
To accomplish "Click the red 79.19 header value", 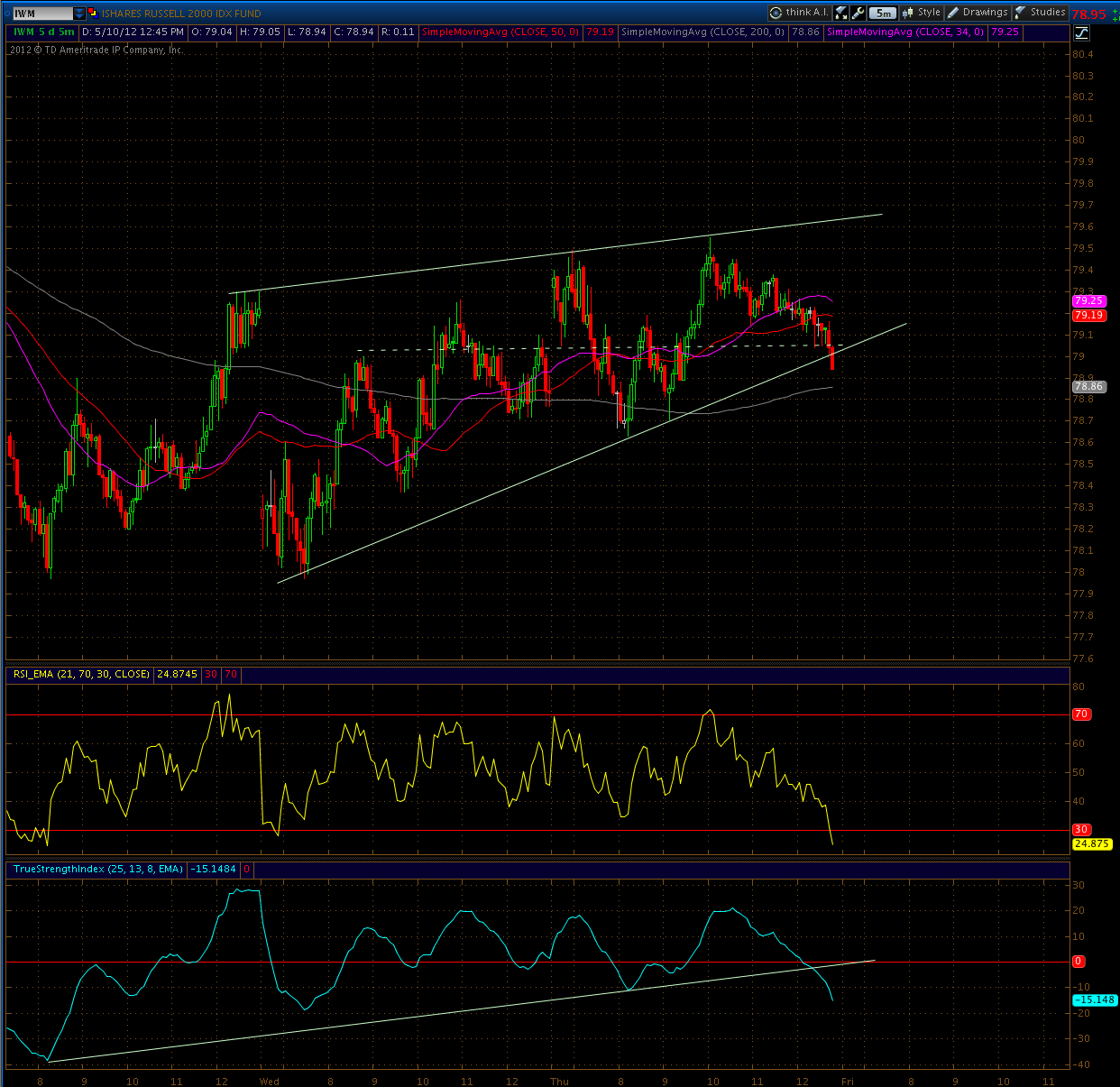I will click(x=600, y=32).
